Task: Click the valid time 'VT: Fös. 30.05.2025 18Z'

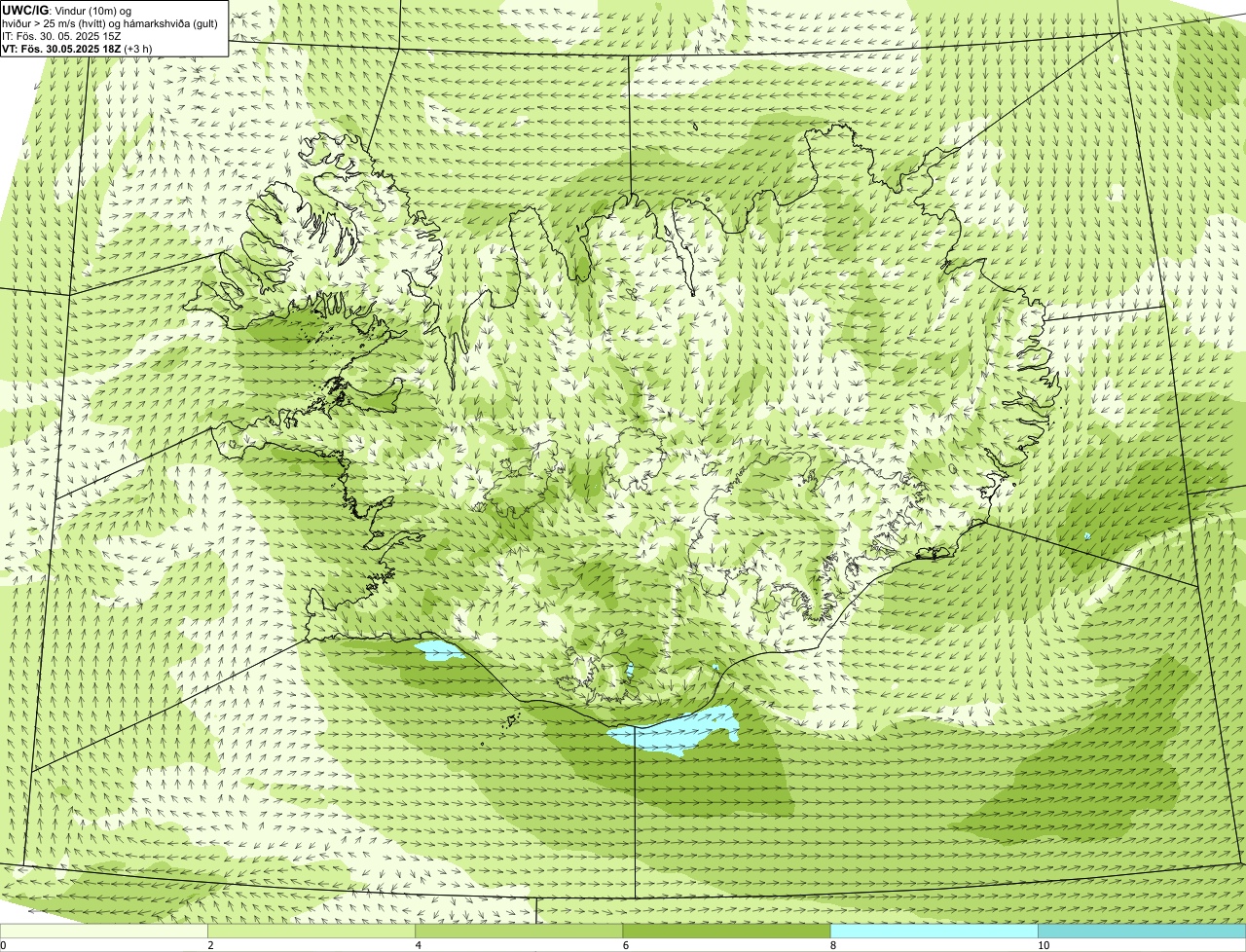Action: coord(62,49)
